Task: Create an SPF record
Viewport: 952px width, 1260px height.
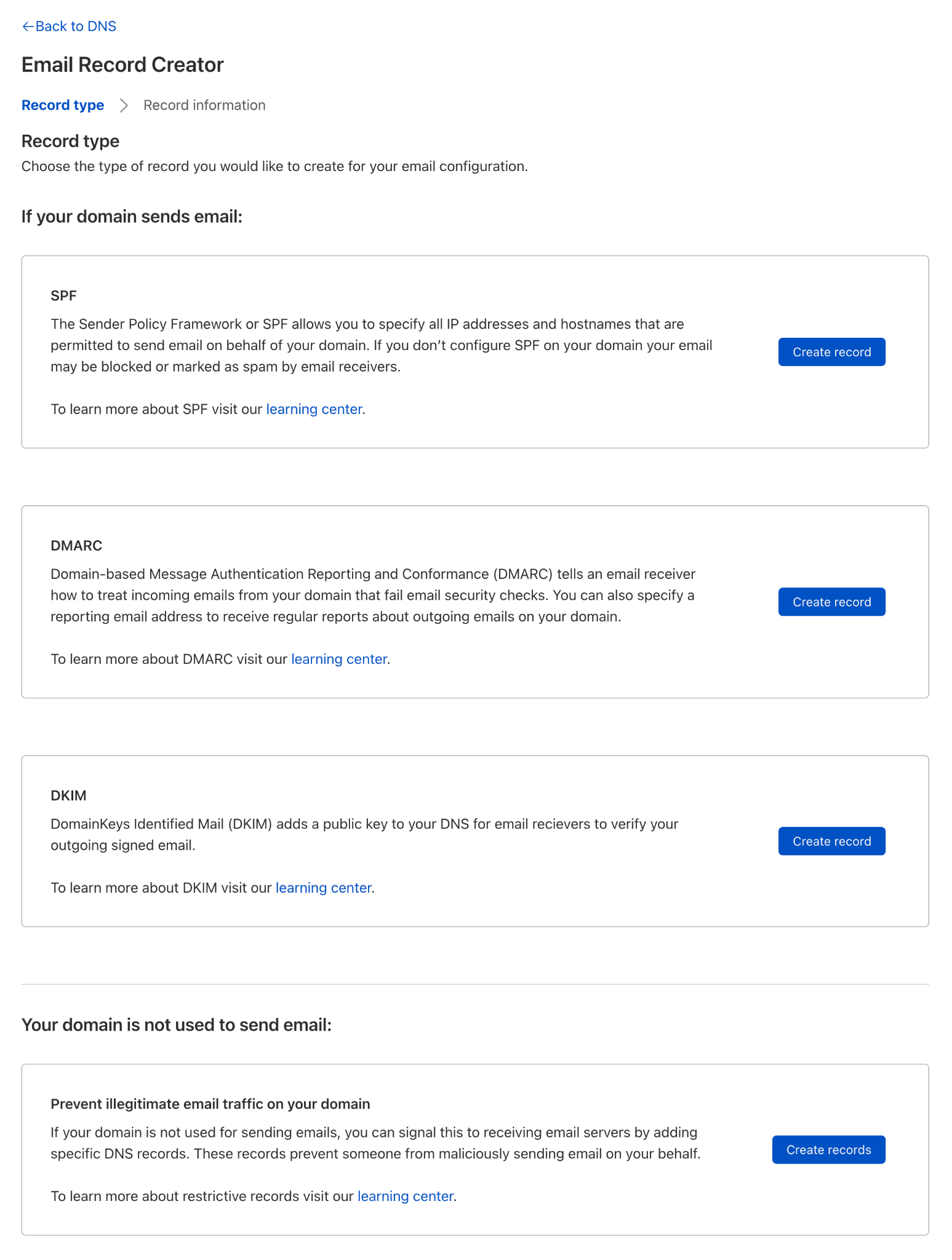Action: pyautogui.click(x=831, y=352)
